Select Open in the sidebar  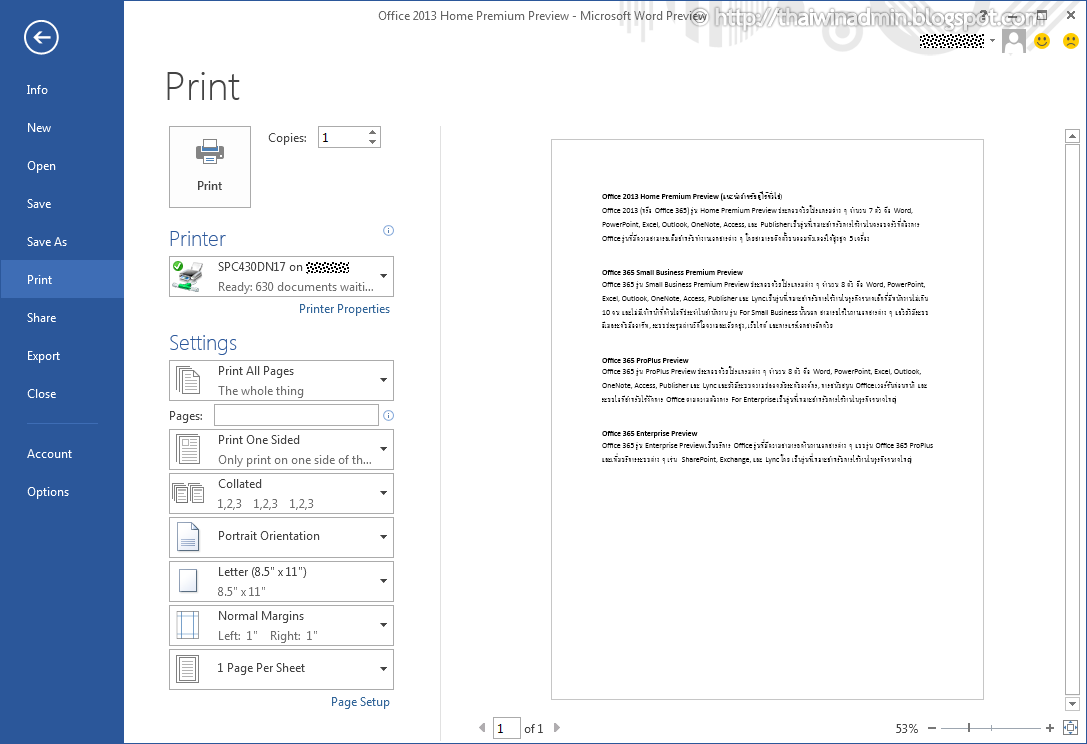pyautogui.click(x=62, y=166)
